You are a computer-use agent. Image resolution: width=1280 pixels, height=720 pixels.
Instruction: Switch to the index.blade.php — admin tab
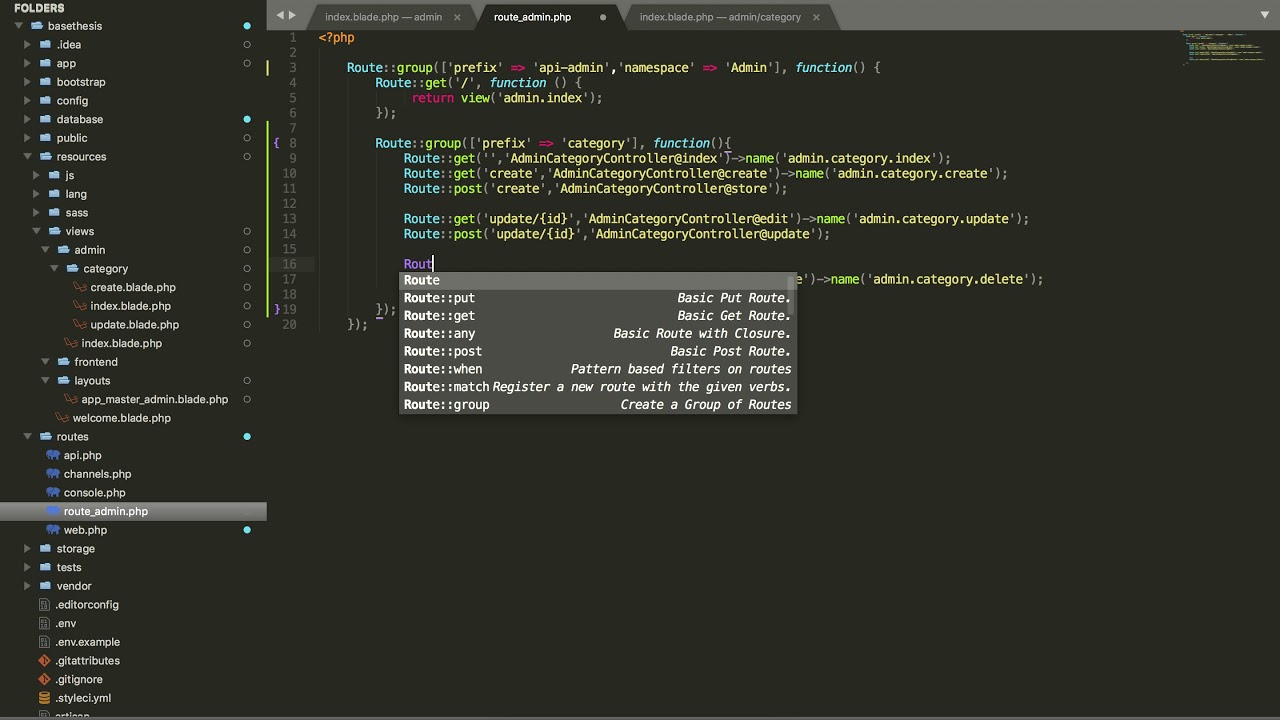click(x=383, y=17)
